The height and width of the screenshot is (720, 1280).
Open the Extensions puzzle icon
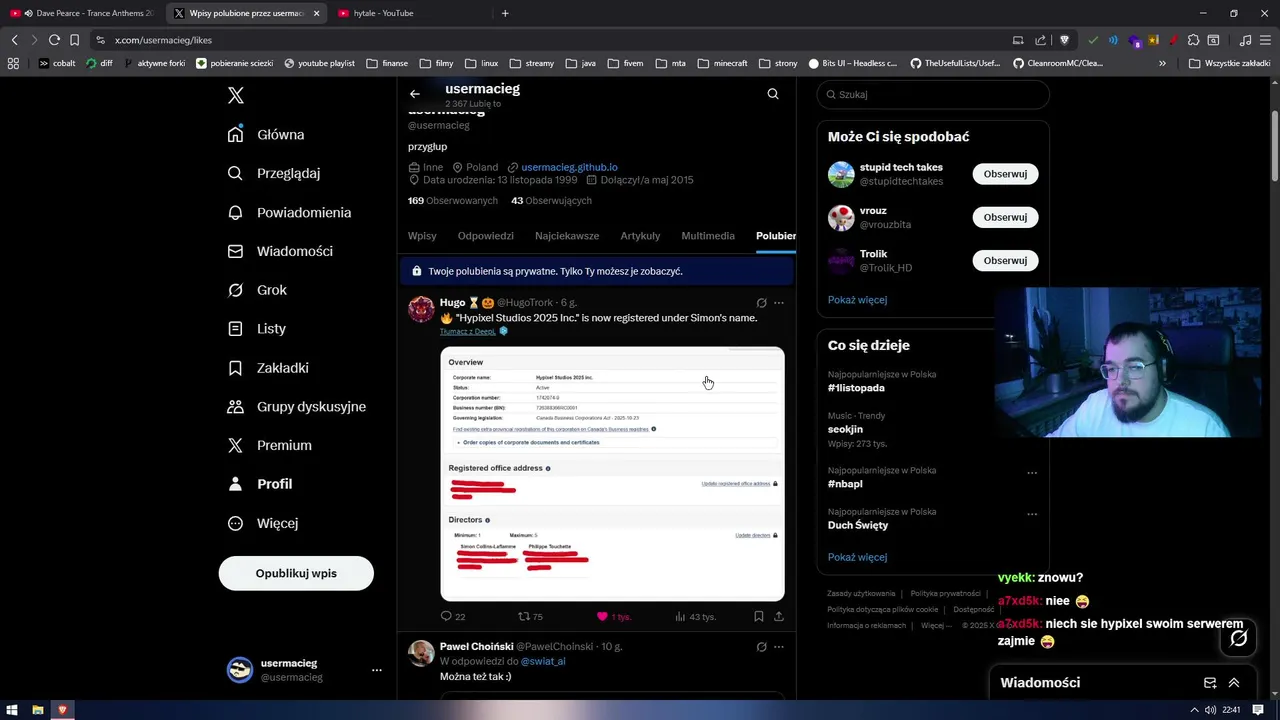click(x=1193, y=40)
